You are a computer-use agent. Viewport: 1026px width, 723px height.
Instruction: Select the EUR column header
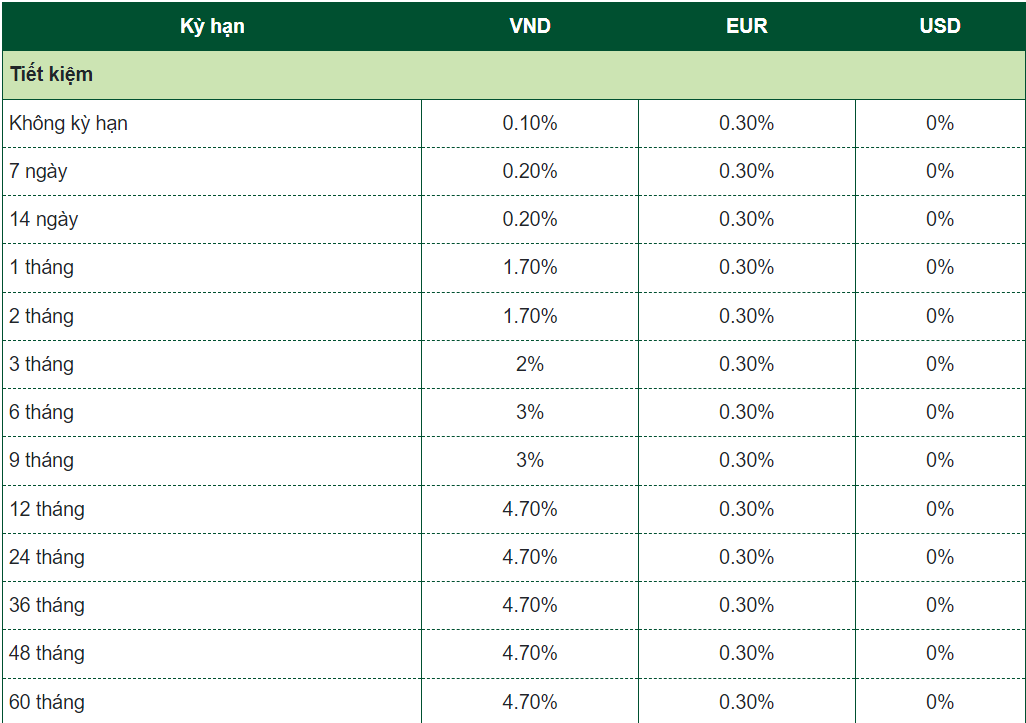[x=746, y=27]
